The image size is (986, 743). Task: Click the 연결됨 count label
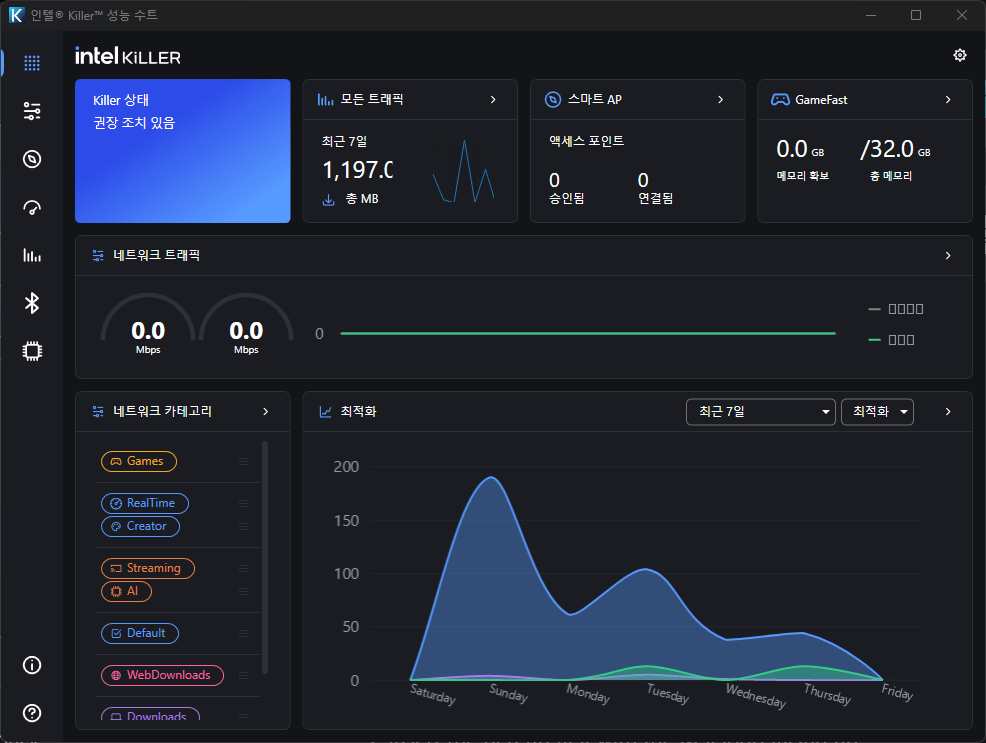coord(655,199)
